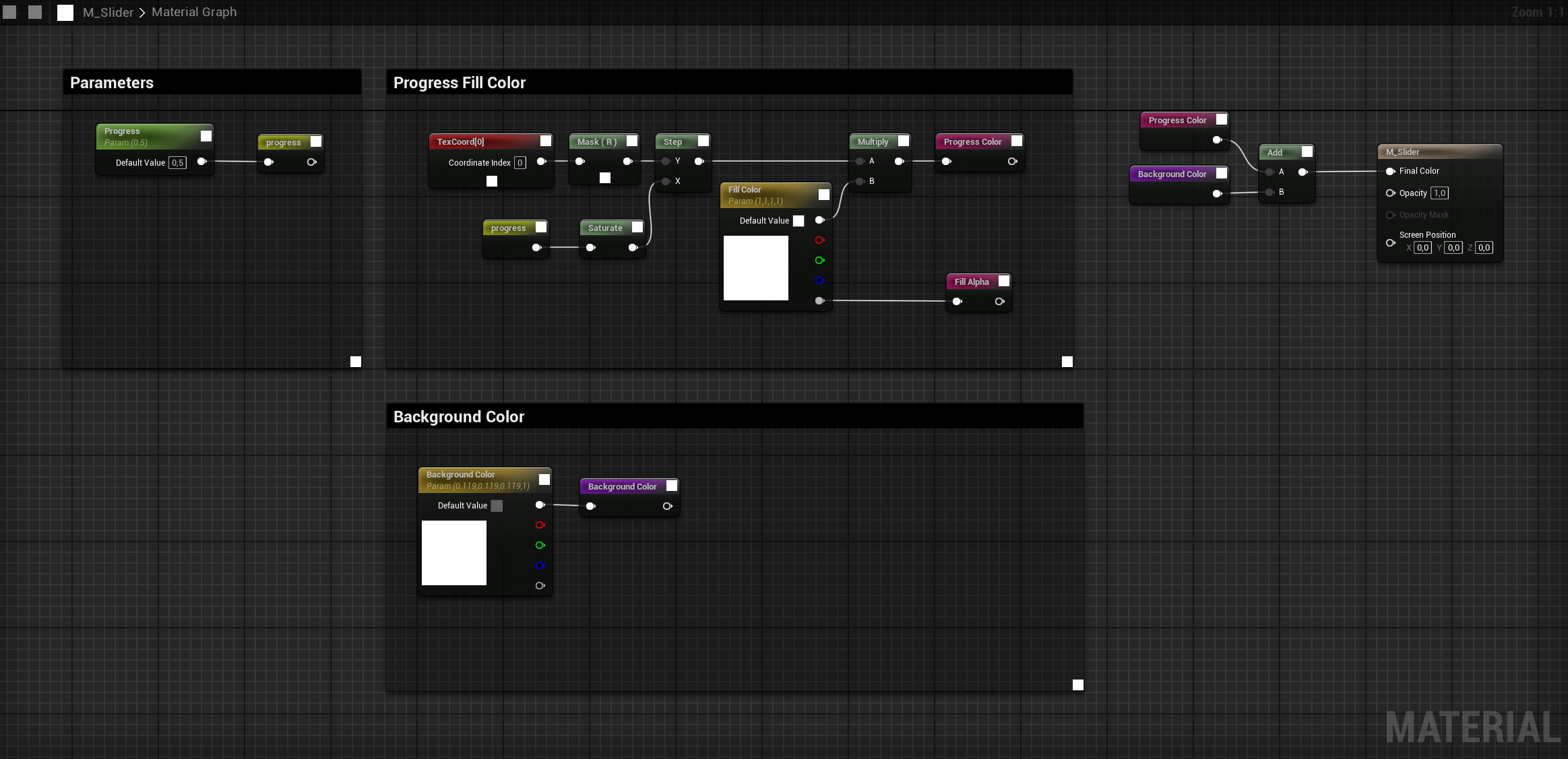Click the forward navigation arrow in the header
The image size is (1568, 759).
click(x=35, y=12)
